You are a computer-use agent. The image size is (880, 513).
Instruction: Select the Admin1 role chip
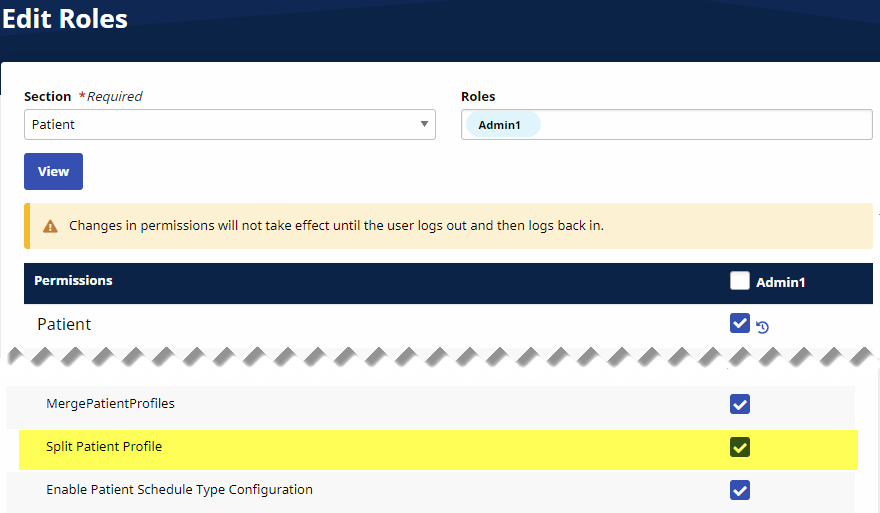coord(503,125)
